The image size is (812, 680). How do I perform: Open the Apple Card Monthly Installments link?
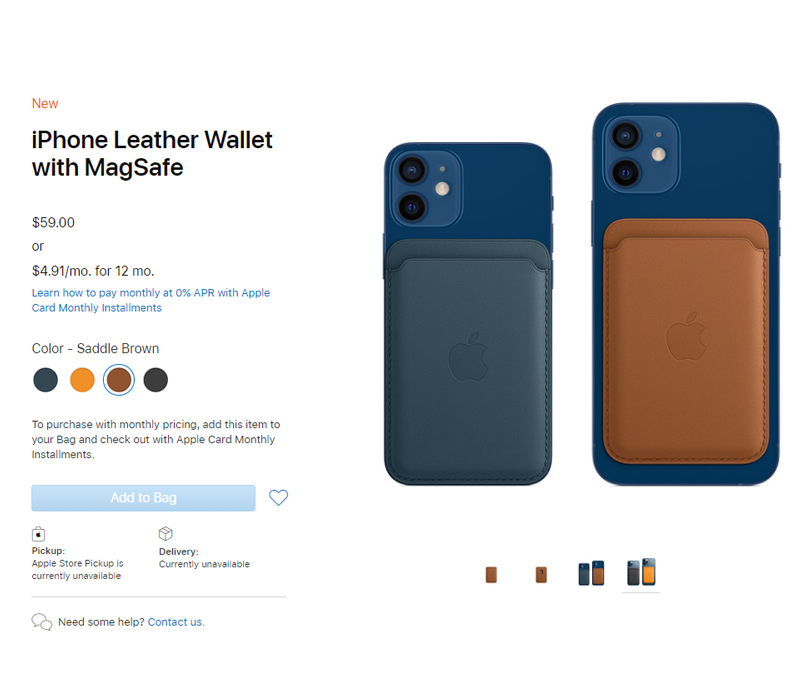pyautogui.click(x=151, y=300)
